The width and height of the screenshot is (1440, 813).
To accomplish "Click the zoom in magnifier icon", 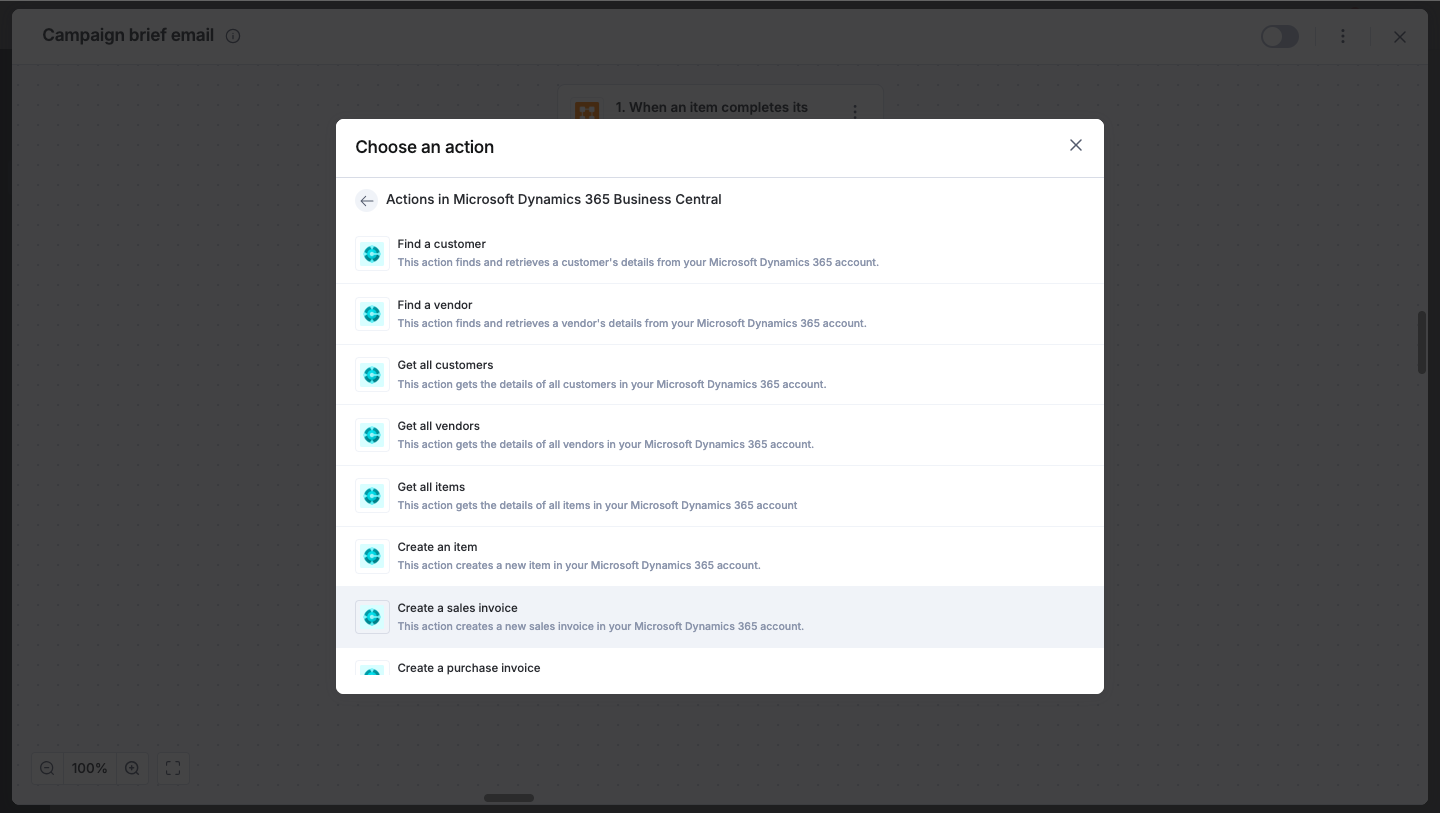I will pyautogui.click(x=132, y=768).
